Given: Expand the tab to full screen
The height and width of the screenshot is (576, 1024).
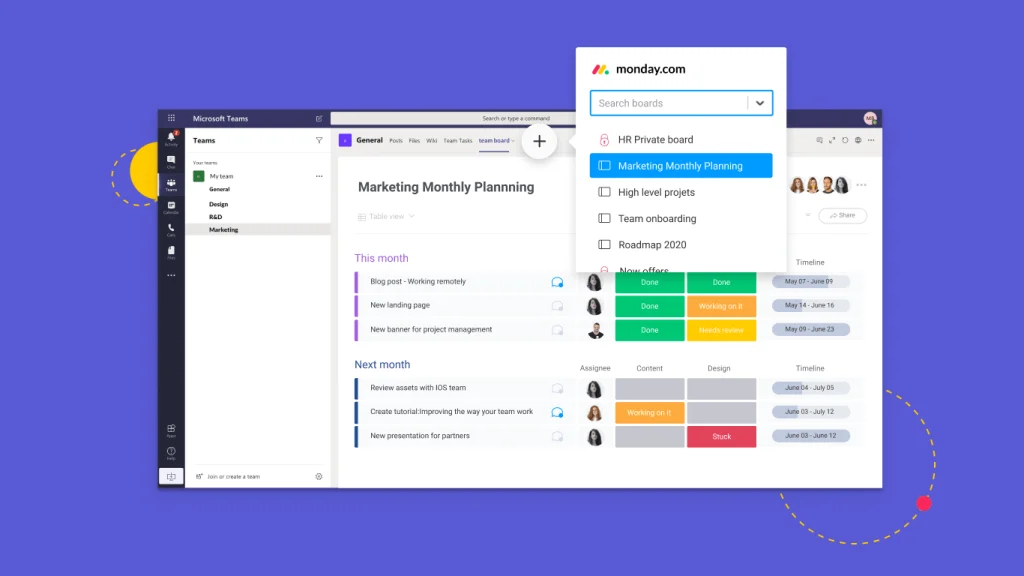Looking at the screenshot, I should [832, 141].
